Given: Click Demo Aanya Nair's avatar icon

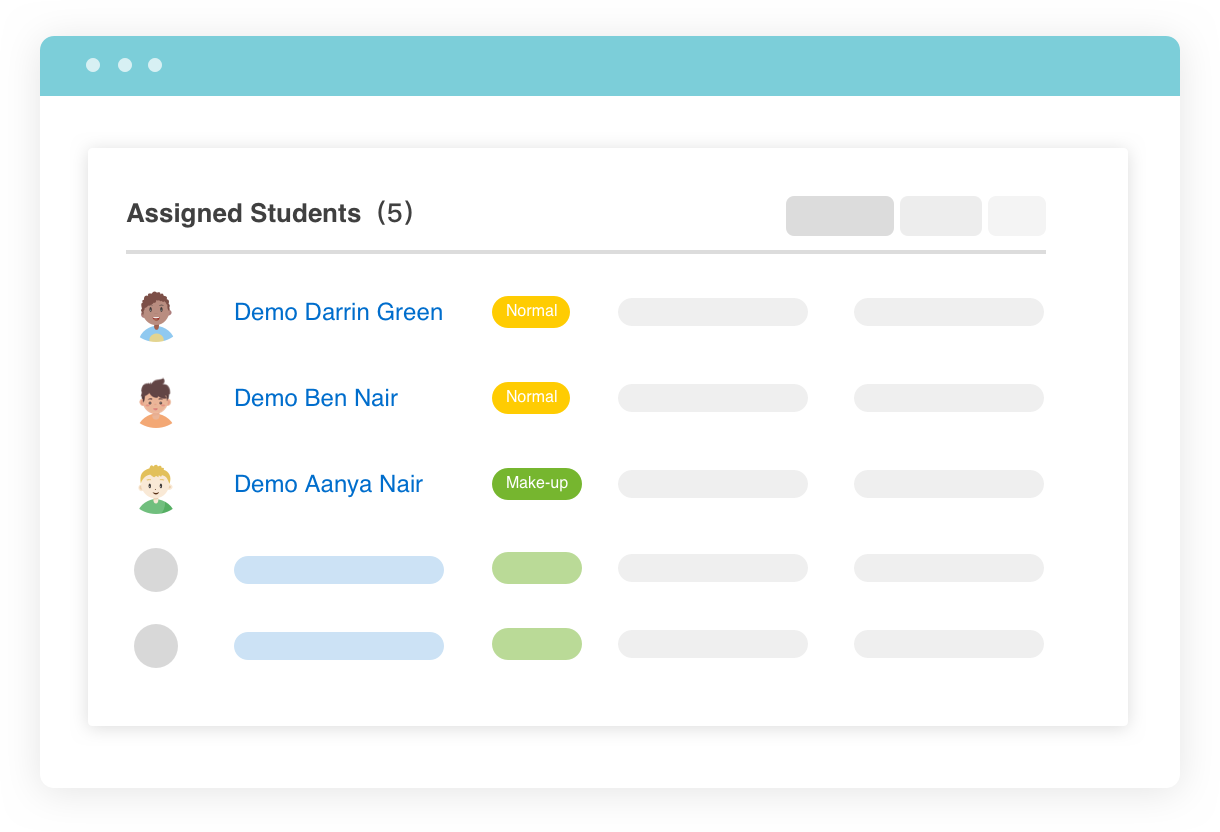Looking at the screenshot, I should point(156,488).
